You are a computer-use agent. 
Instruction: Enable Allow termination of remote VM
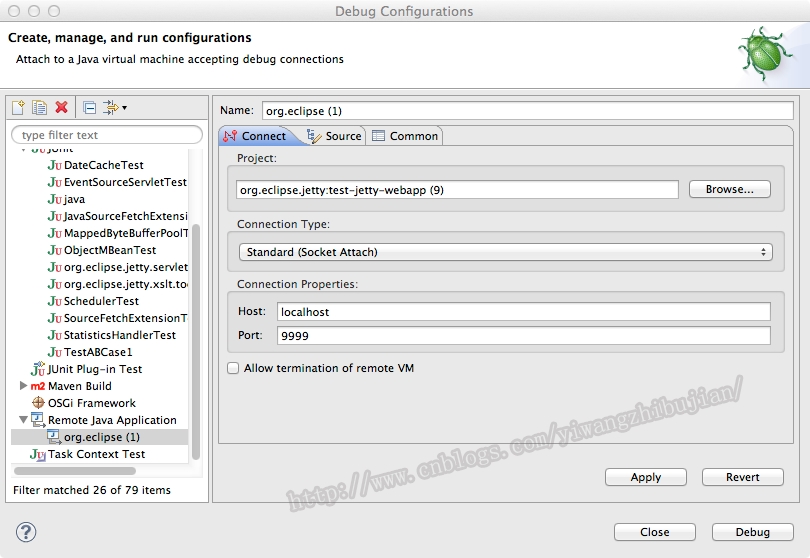coord(233,368)
